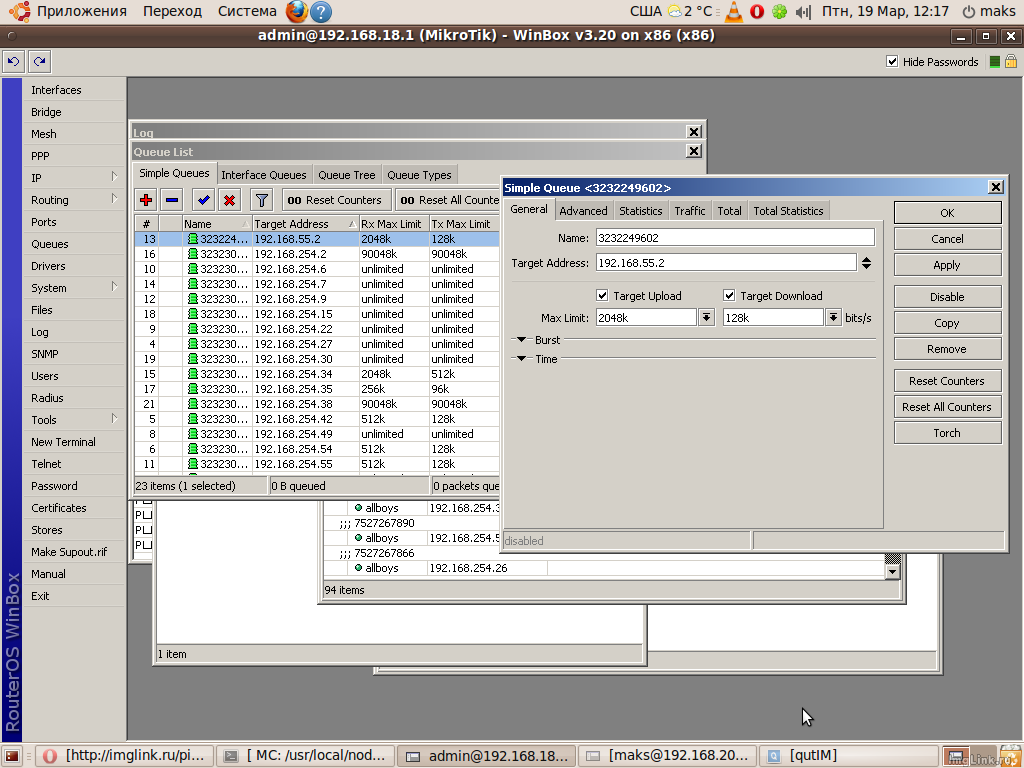Click the Name field containing 3232249602

coord(735,238)
